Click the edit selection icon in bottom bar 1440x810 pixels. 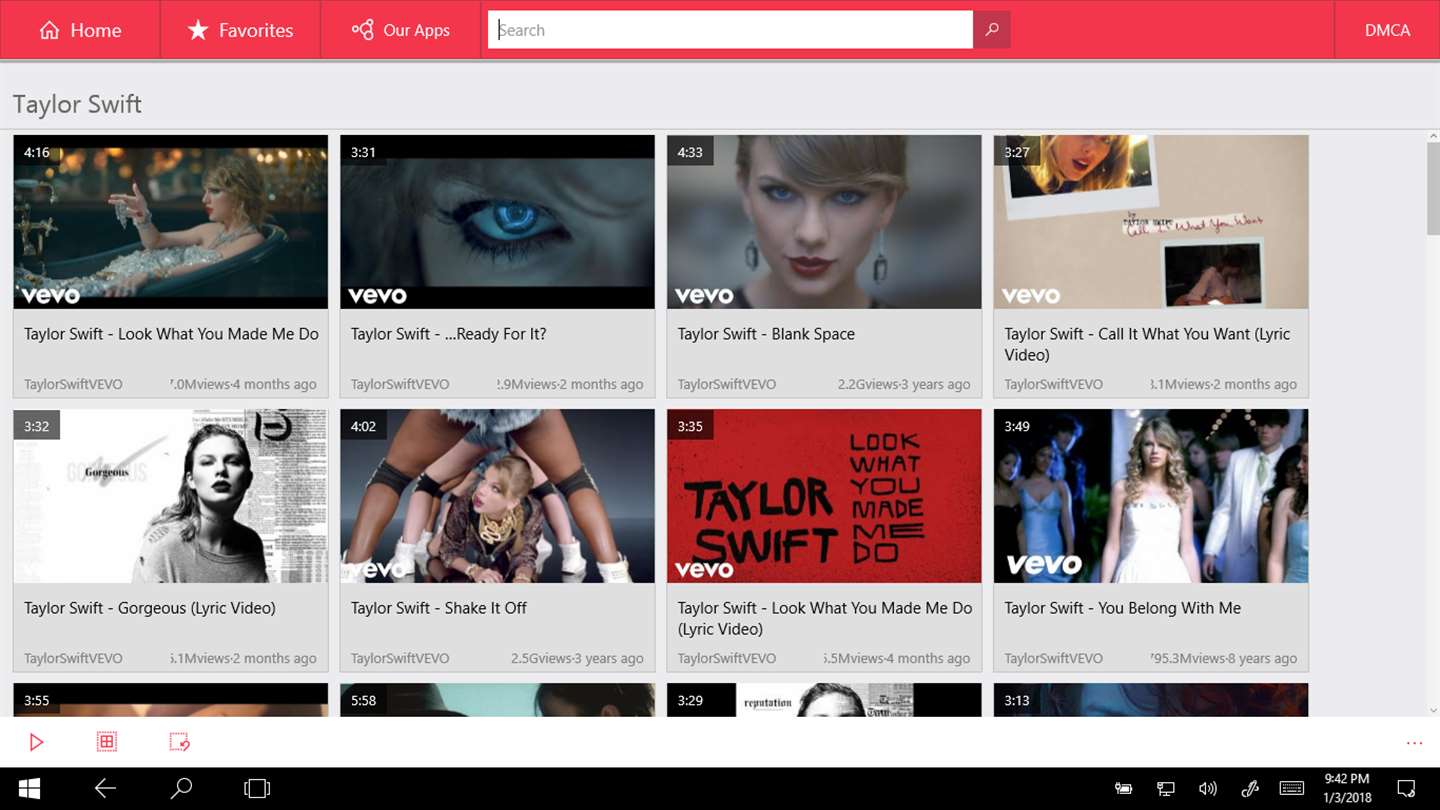[179, 742]
